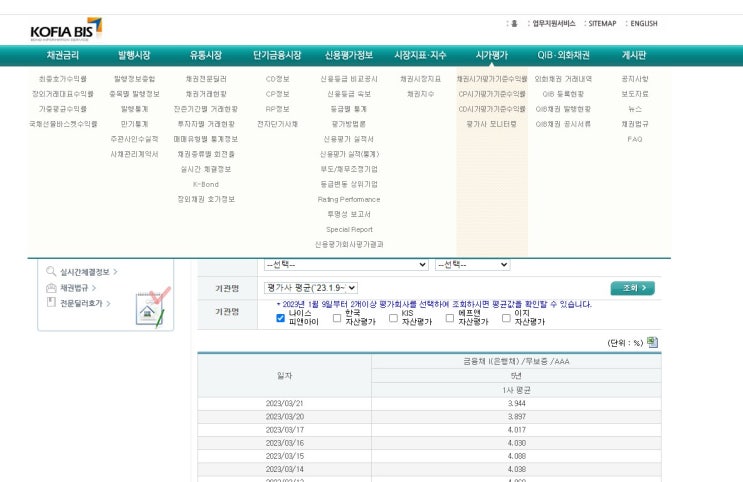Open 실시간체결정보 sidebar link
The height and width of the screenshot is (482, 743).
click(84, 272)
